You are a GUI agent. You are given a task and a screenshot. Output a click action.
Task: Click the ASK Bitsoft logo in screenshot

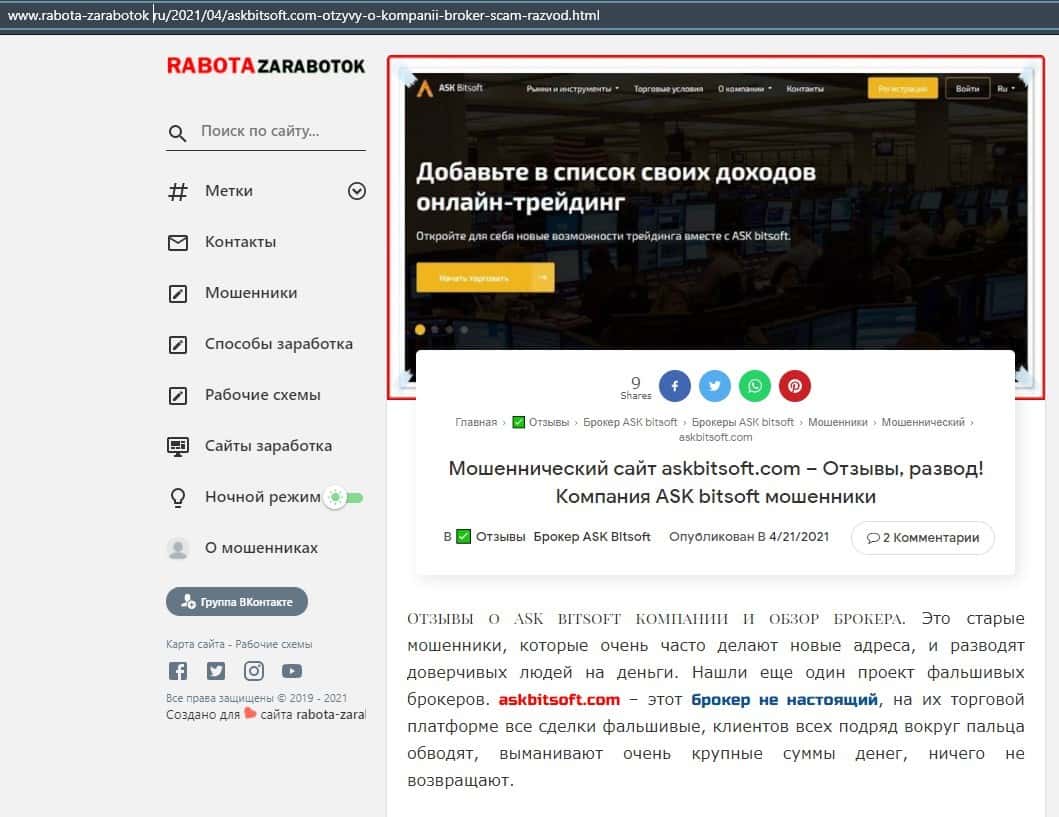[x=450, y=88]
